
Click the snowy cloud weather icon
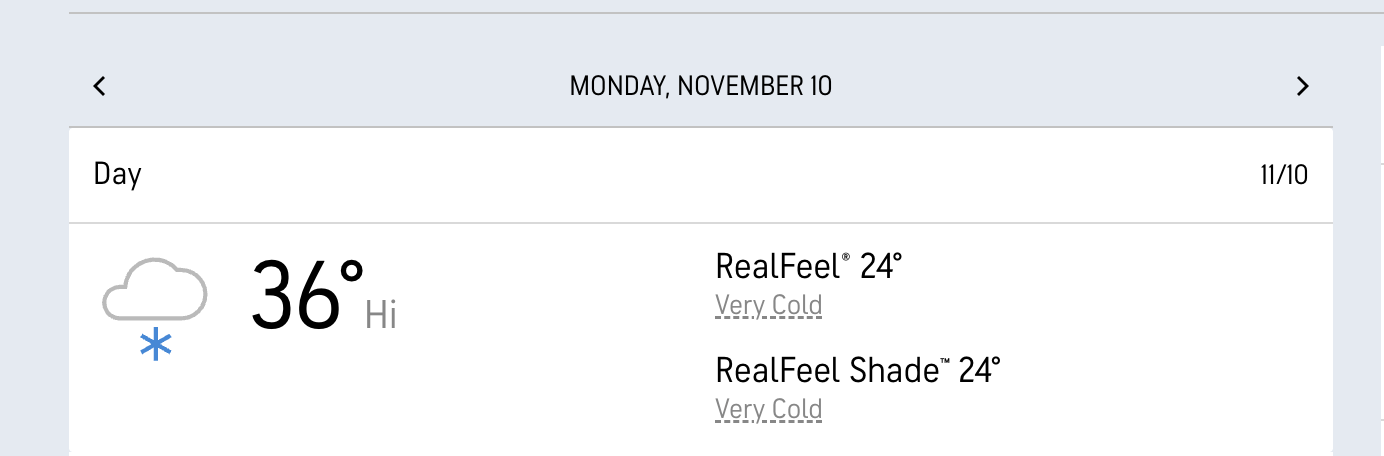154,305
